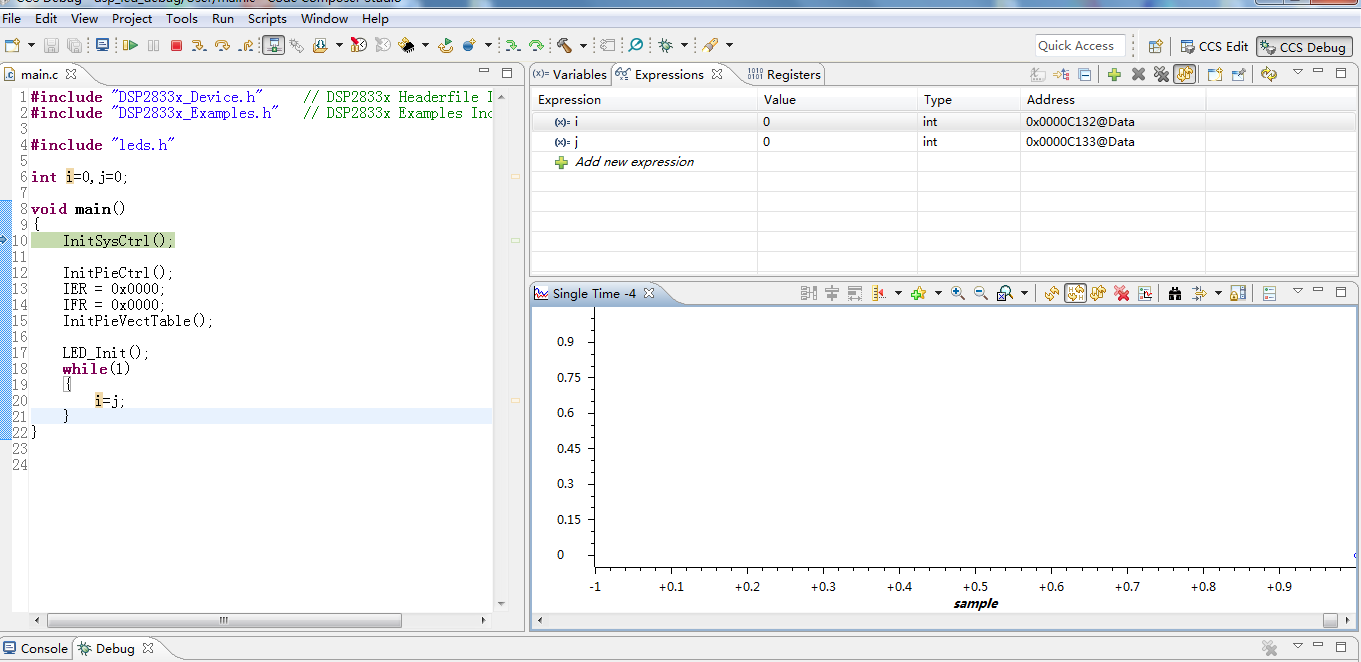1361x662 pixels.
Task: Open graph measurement marker dropdown arrow
Action: click(898, 293)
